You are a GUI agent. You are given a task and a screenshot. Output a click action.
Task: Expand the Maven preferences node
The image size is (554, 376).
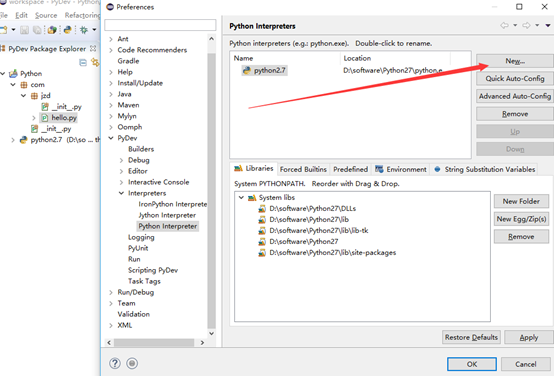tap(111, 105)
